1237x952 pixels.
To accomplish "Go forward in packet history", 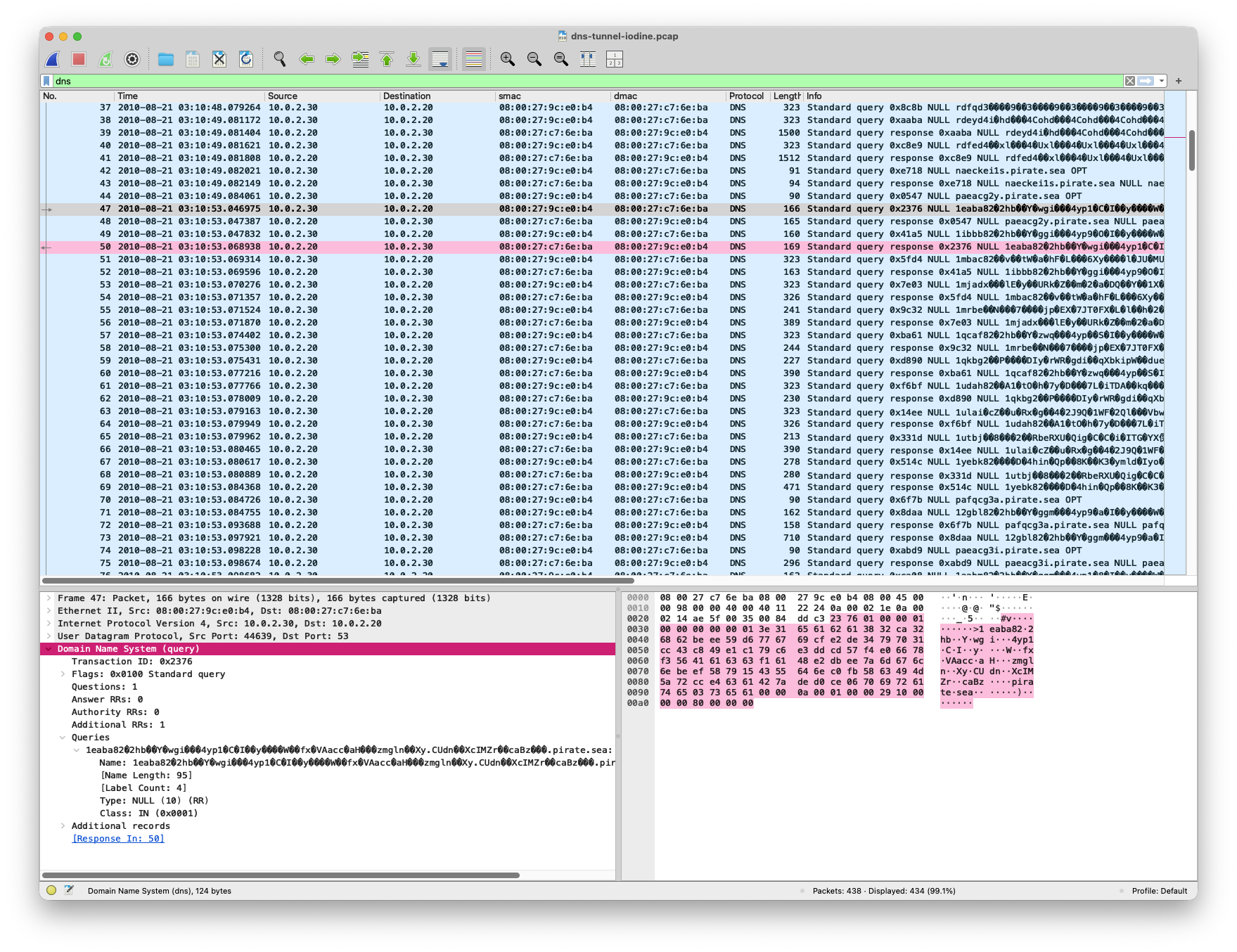I will 333,59.
